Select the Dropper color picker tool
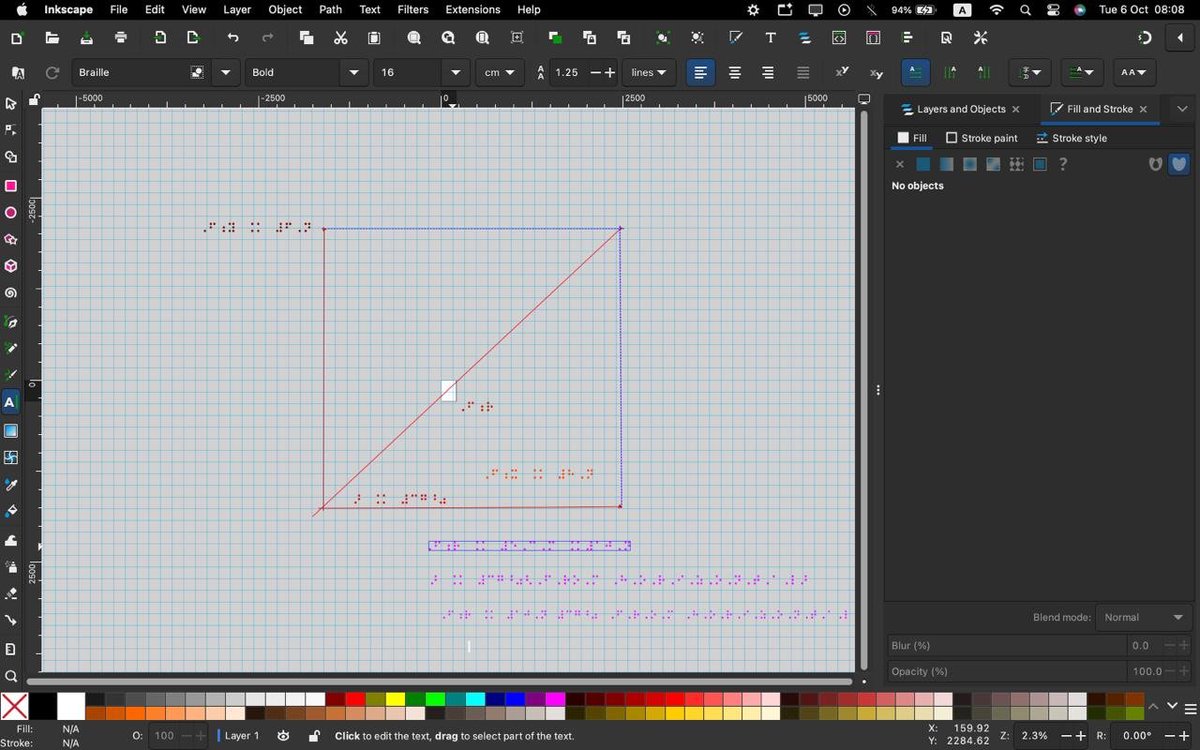1200x750 pixels. 11,485
